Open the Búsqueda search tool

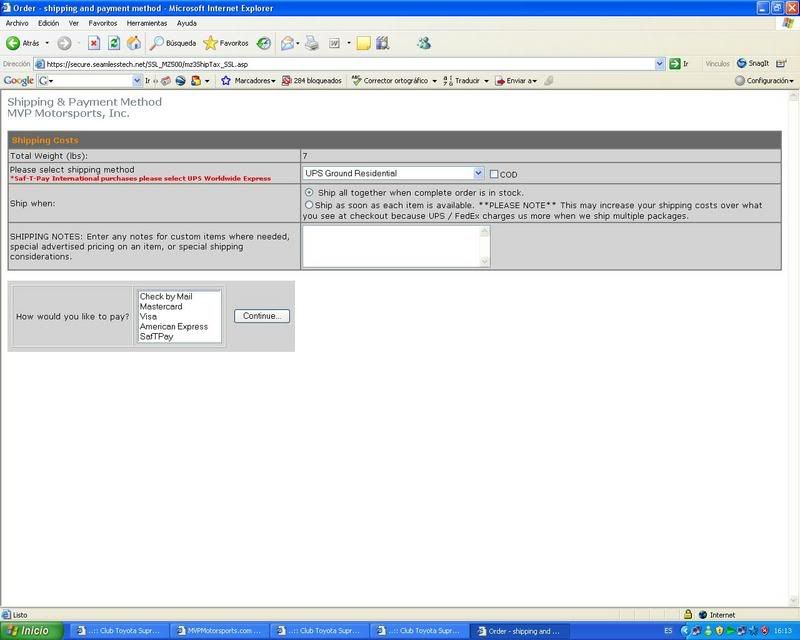[173, 43]
